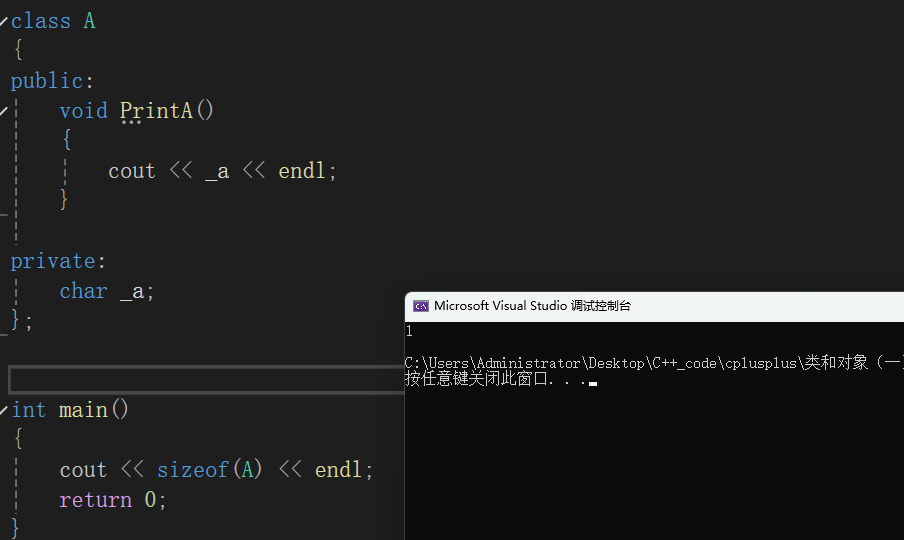Collapse the class A code block

point(3,22)
